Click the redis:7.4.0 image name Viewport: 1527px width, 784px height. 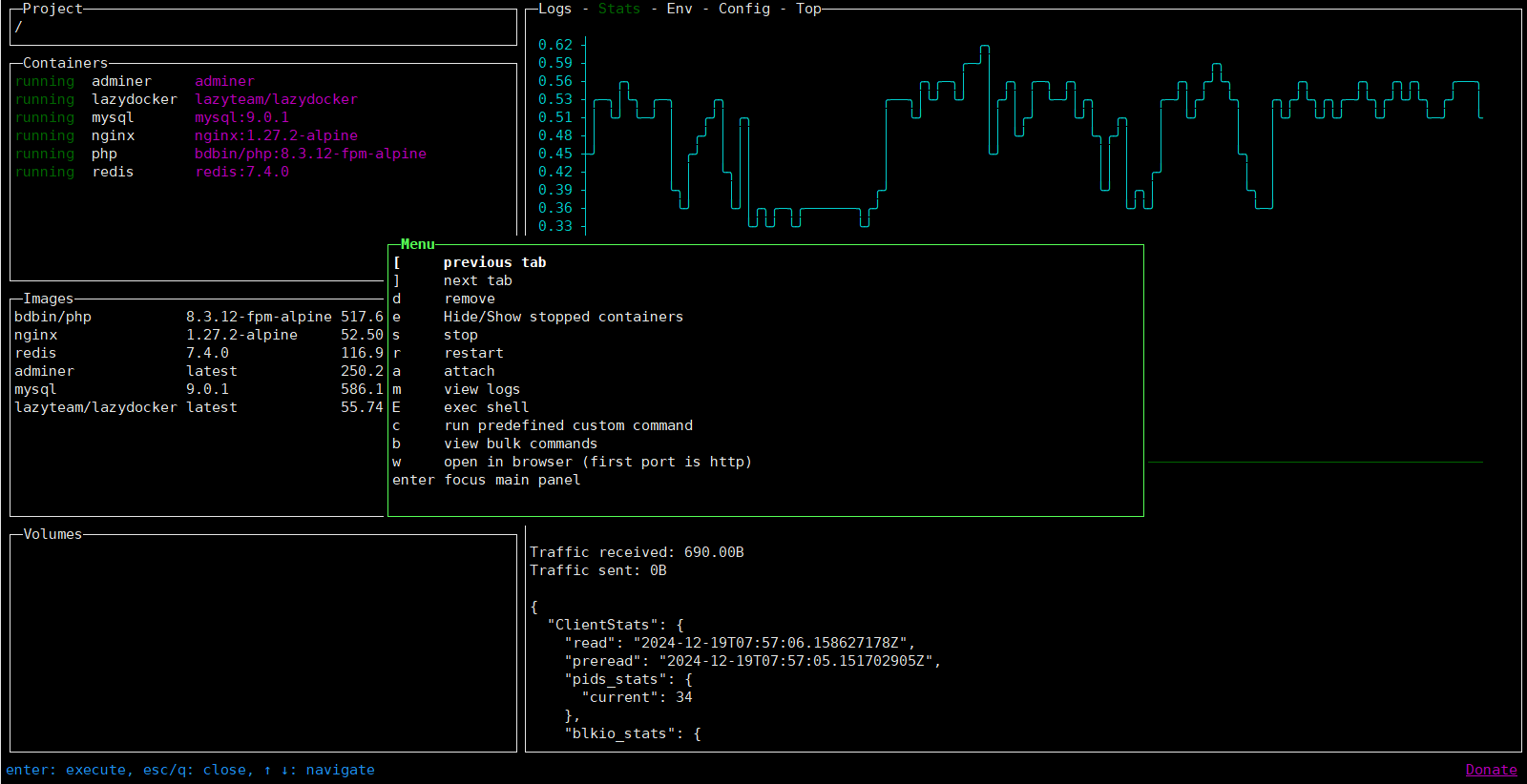pyautogui.click(x=242, y=172)
